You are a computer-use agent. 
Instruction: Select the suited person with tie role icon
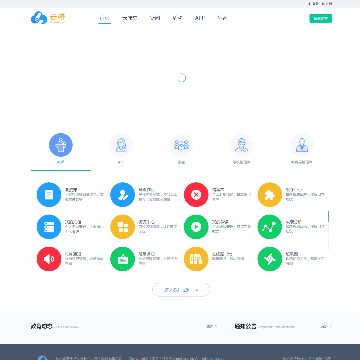click(x=302, y=145)
